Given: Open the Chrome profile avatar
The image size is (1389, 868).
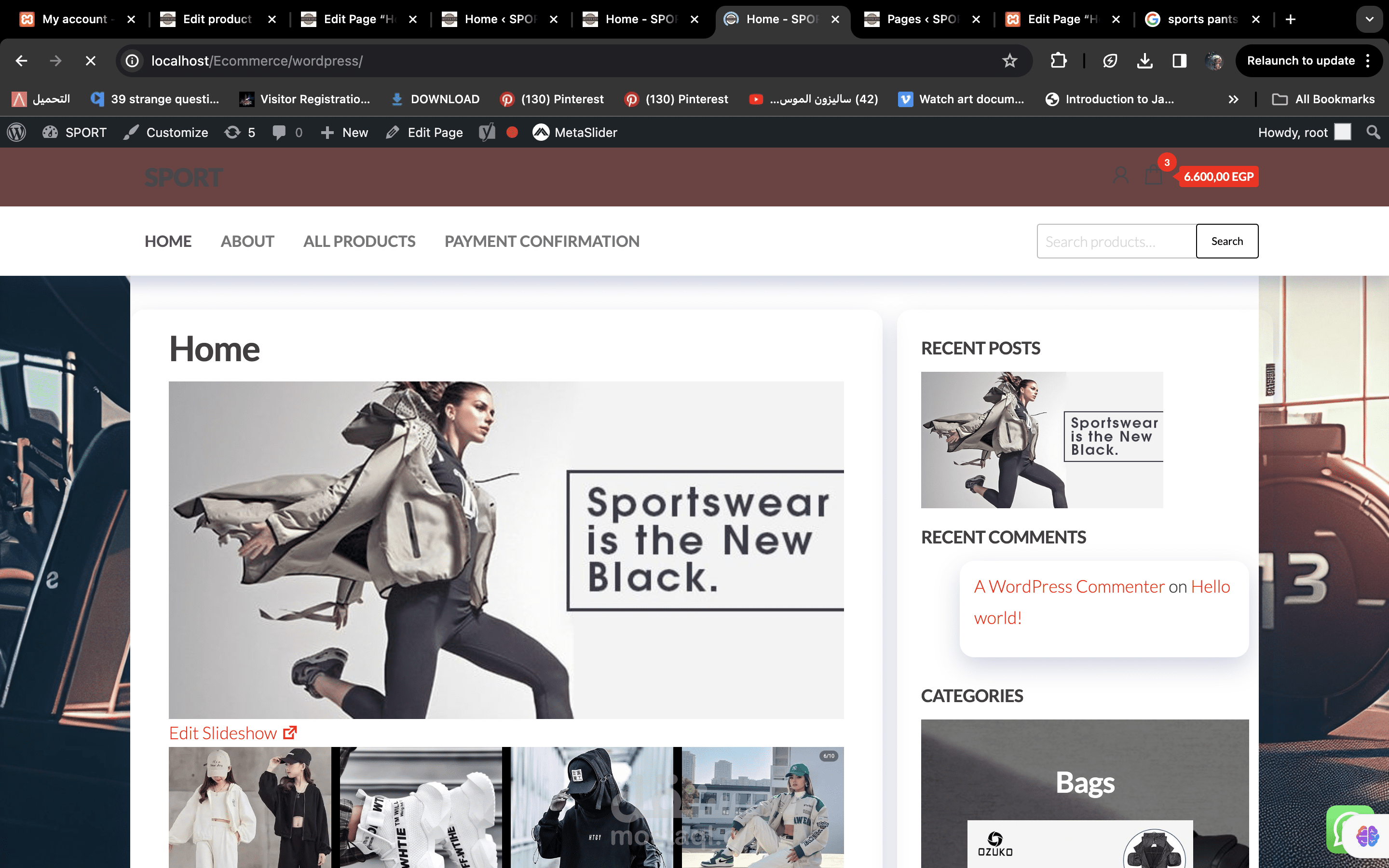Looking at the screenshot, I should [x=1214, y=61].
